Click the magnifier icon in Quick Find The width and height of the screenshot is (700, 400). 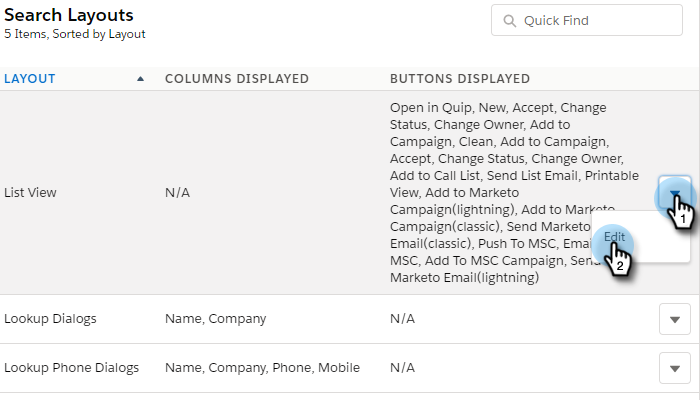pos(510,20)
